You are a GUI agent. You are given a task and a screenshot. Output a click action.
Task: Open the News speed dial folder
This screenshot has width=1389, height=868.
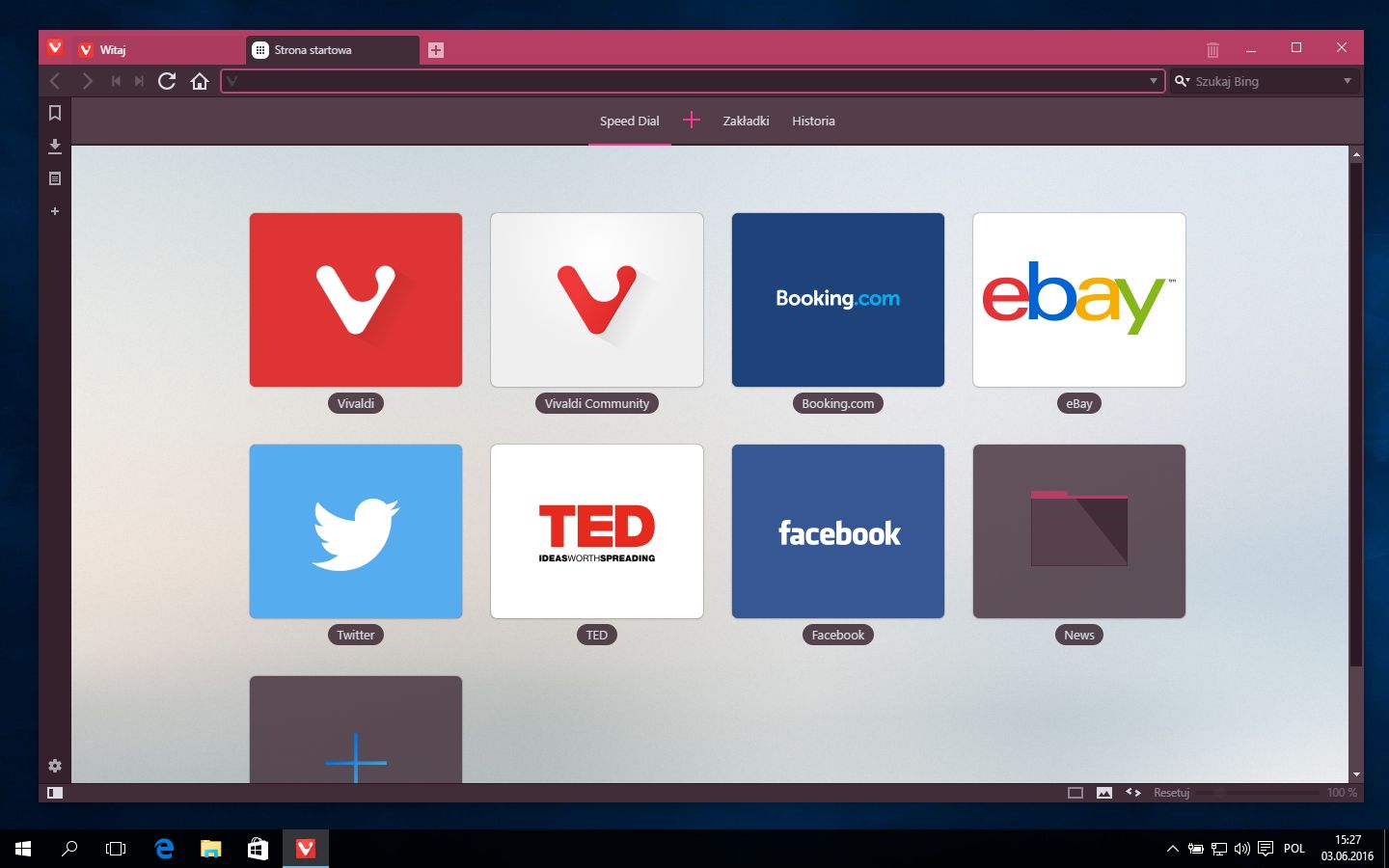point(1079,531)
